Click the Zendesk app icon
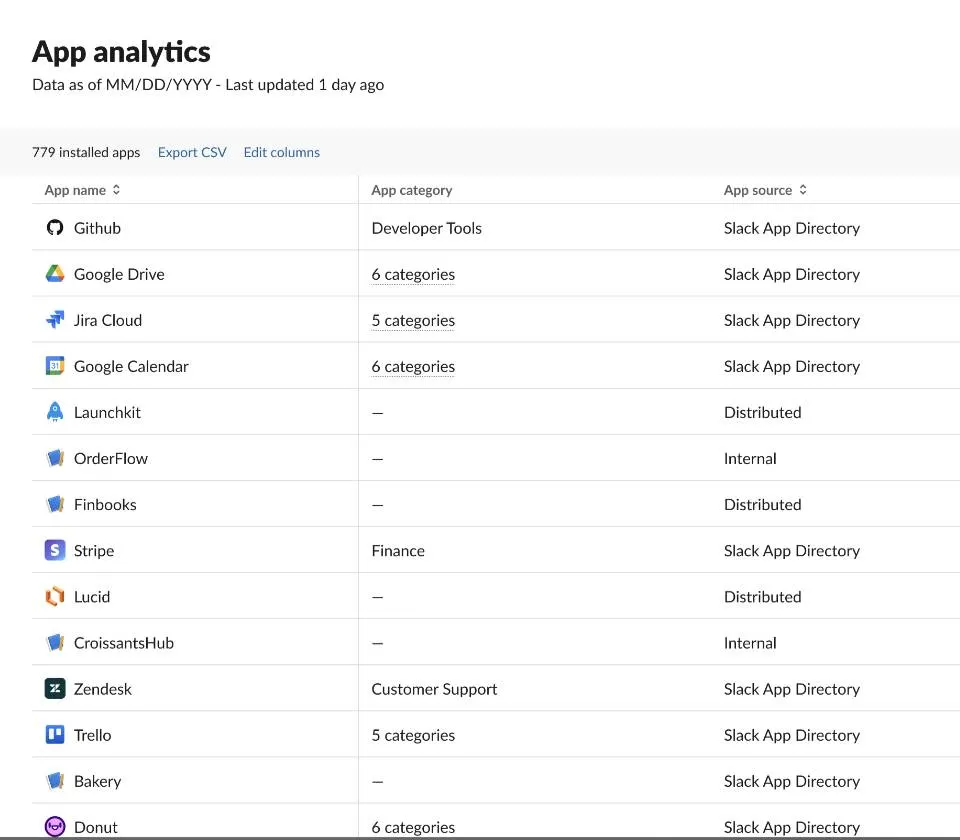This screenshot has width=960, height=840. point(55,689)
